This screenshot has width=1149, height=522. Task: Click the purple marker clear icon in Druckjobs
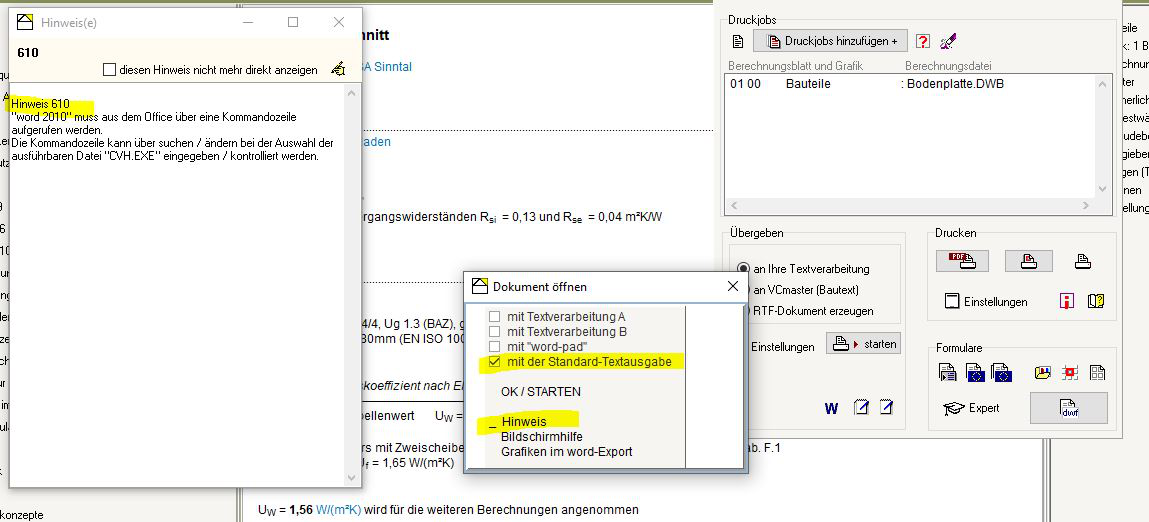coord(948,41)
